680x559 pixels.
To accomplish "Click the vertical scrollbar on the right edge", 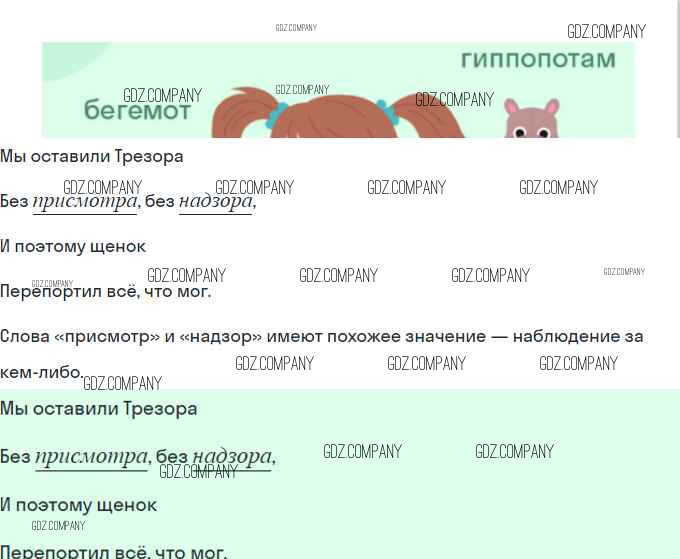I will 676,60.
